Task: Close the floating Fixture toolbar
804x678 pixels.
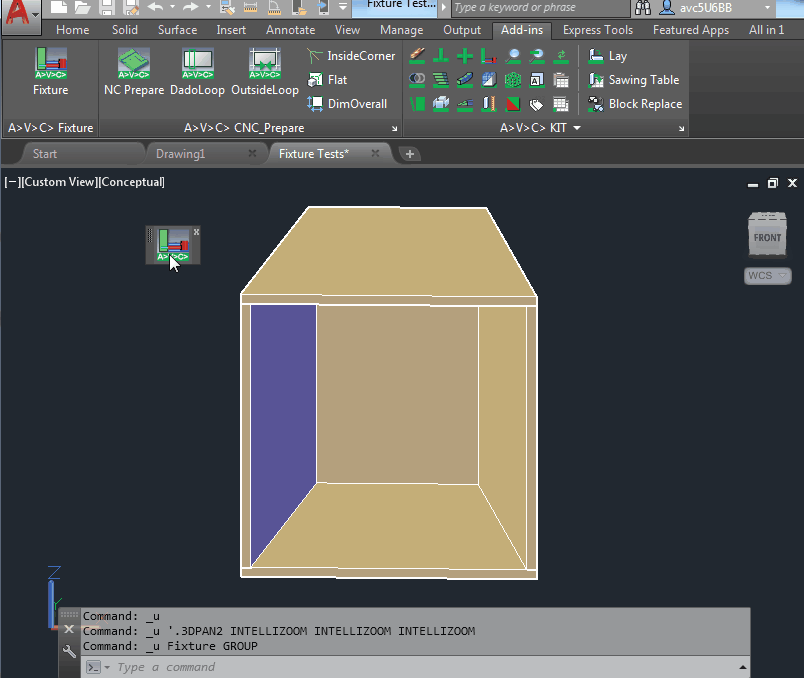Action: coord(196,231)
